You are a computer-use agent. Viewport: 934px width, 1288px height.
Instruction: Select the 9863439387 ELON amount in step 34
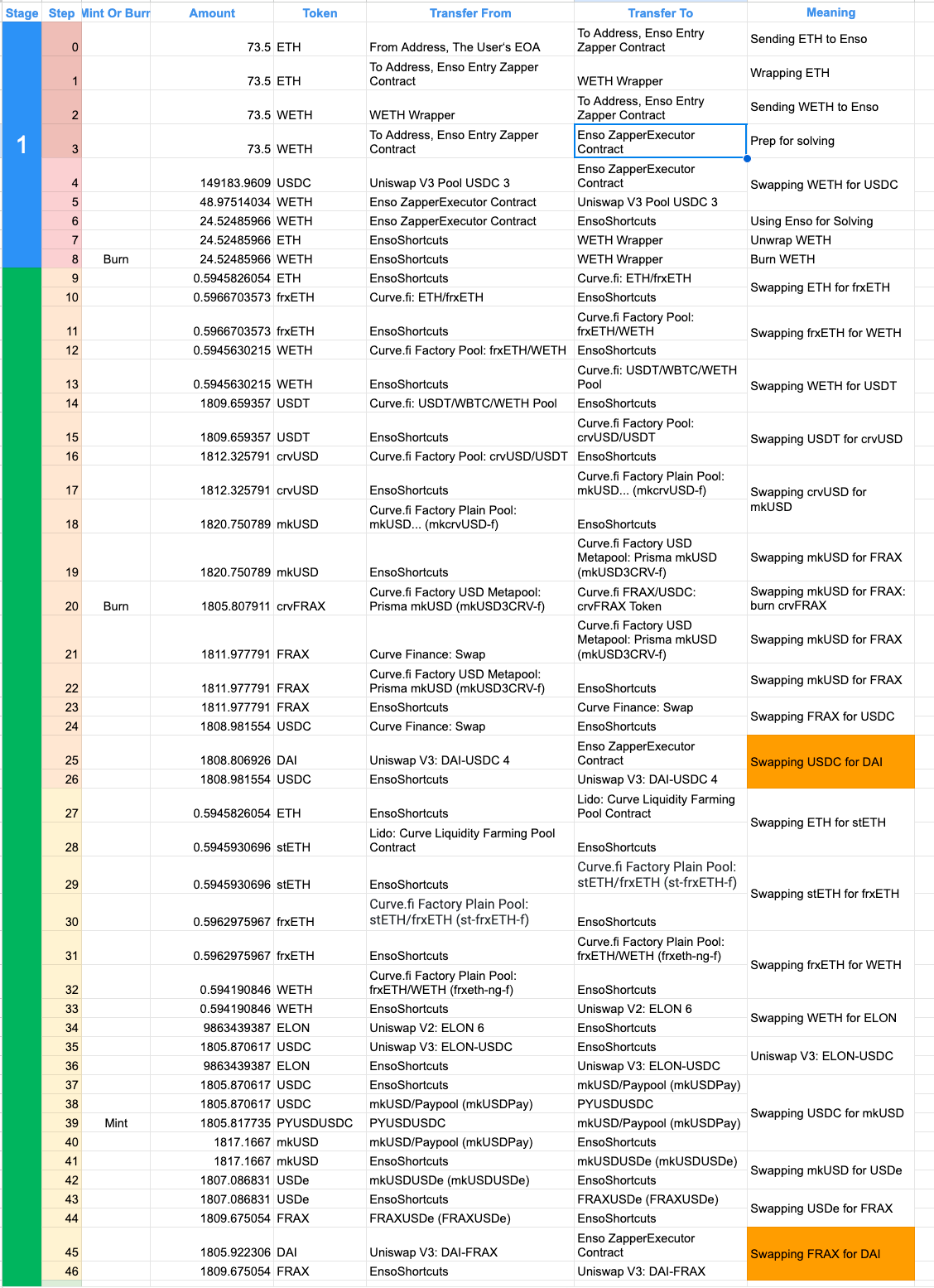212,1028
